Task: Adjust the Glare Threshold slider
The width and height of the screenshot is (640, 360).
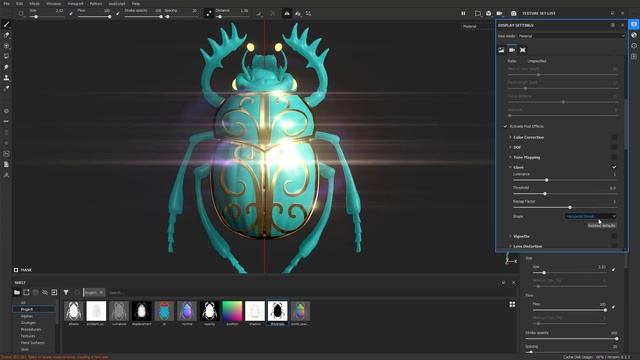Action: (x=565, y=193)
